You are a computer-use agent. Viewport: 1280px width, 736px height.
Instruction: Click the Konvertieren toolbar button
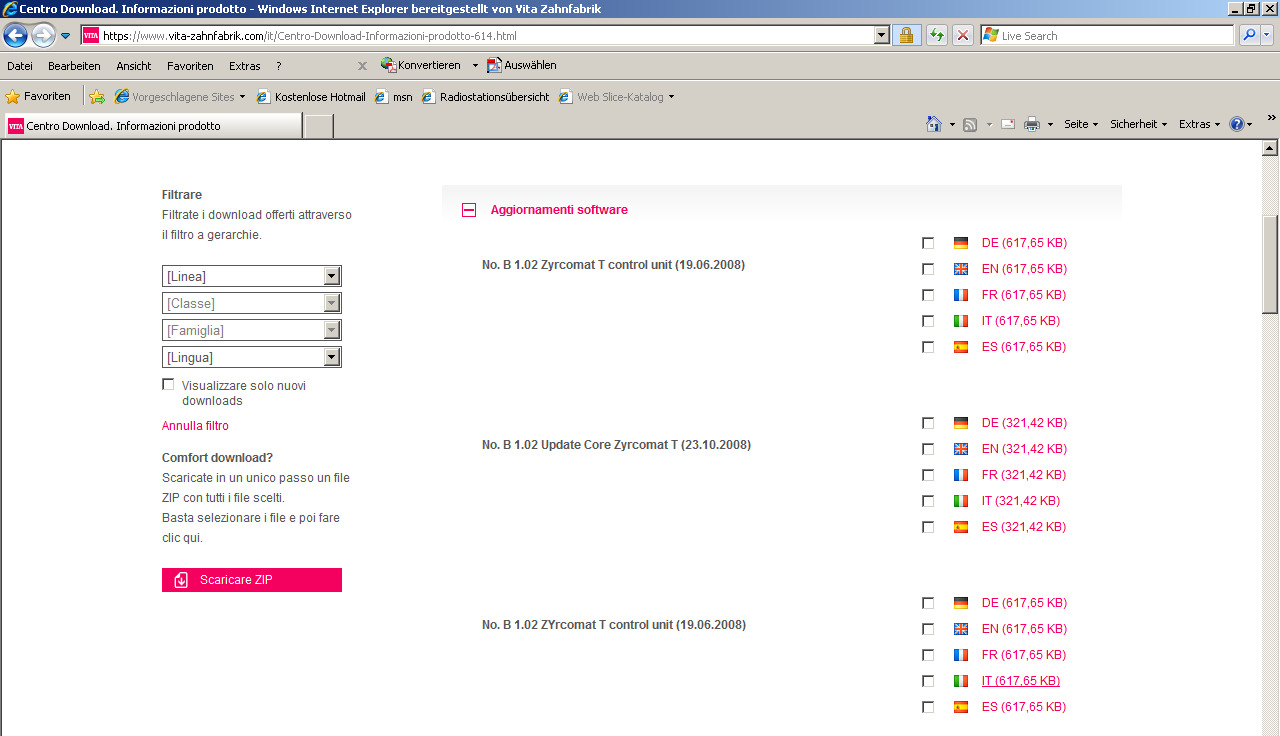[x=421, y=65]
